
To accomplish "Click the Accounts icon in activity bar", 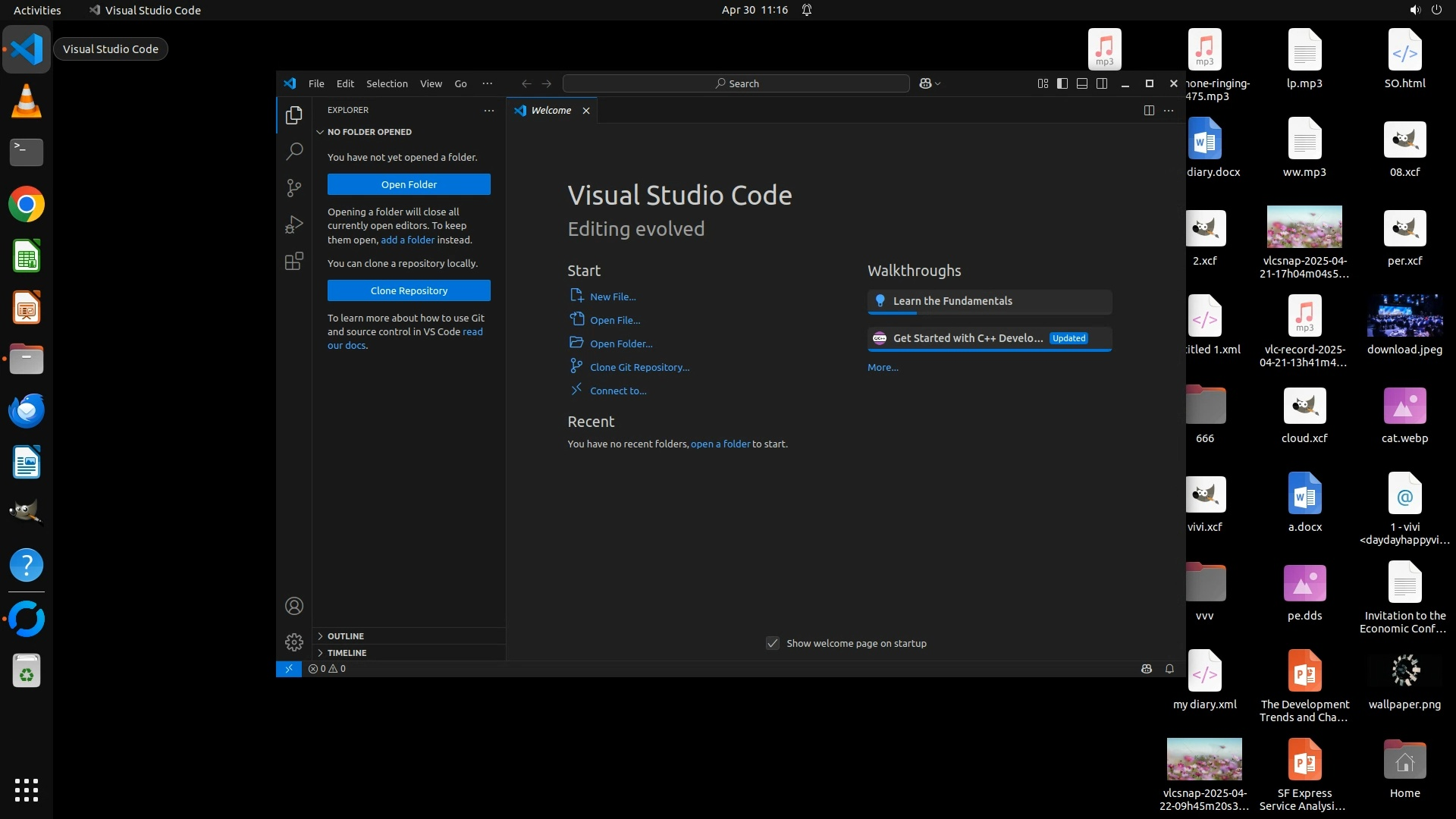I will point(294,606).
